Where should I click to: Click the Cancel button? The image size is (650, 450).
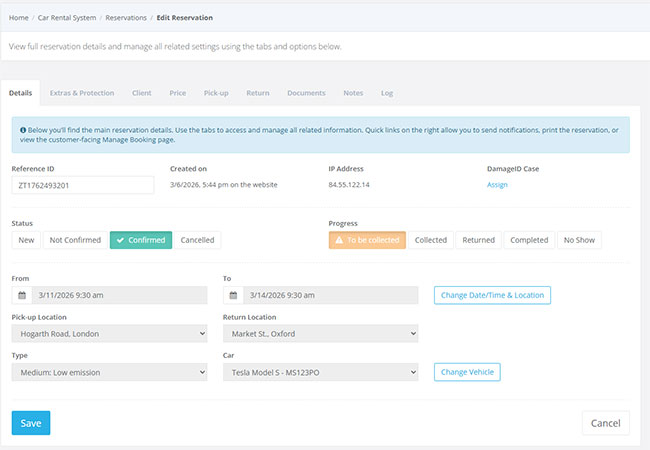click(606, 423)
